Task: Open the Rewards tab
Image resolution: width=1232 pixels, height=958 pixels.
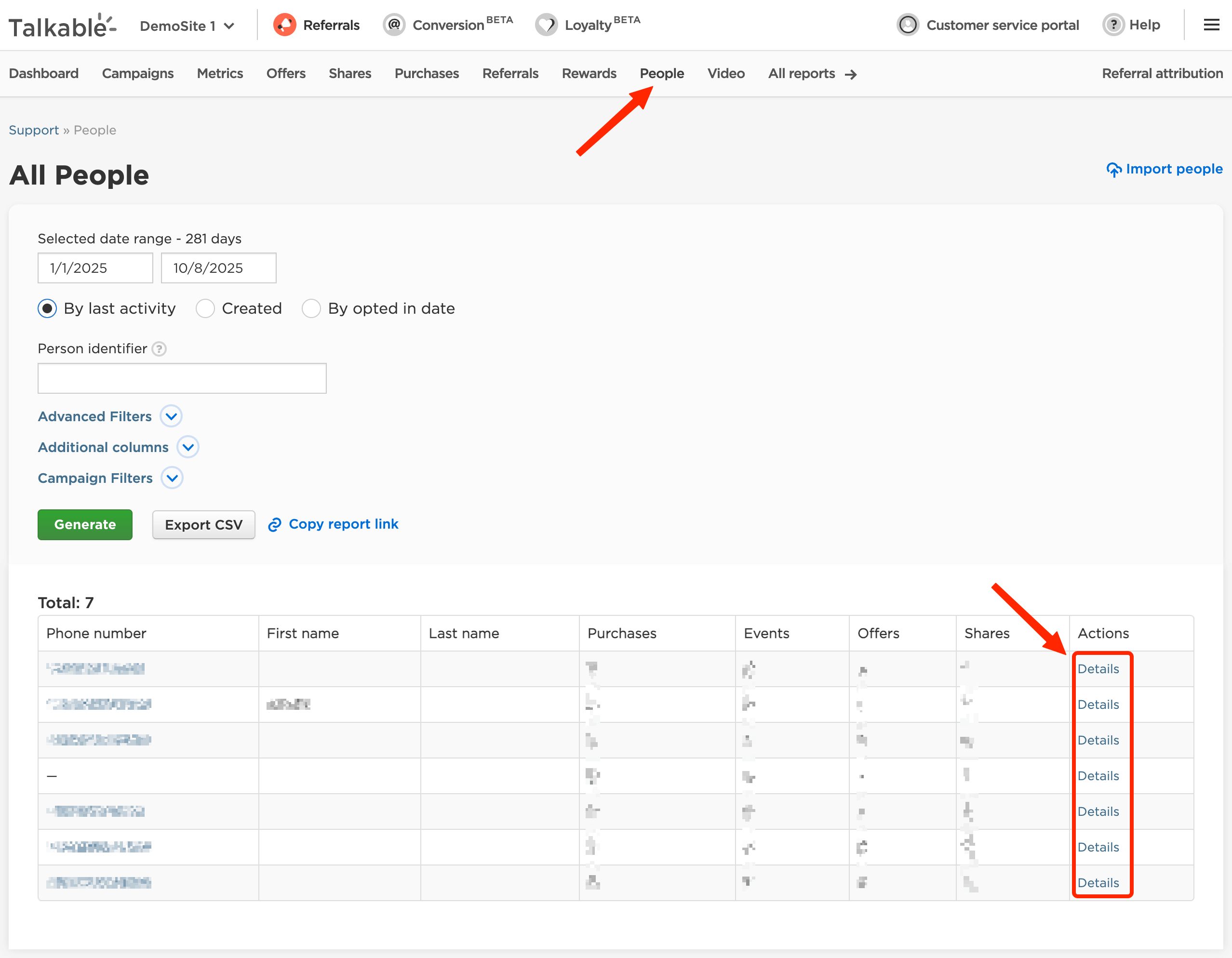Action: [589, 73]
